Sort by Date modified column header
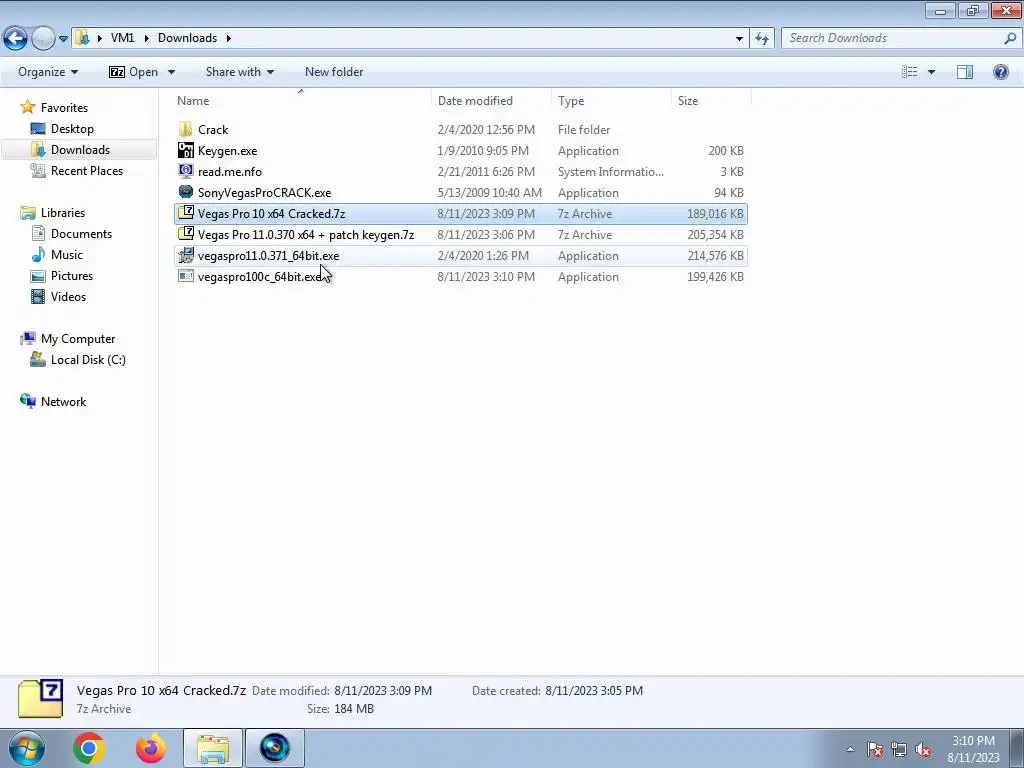Viewport: 1024px width, 768px height. click(x=475, y=101)
